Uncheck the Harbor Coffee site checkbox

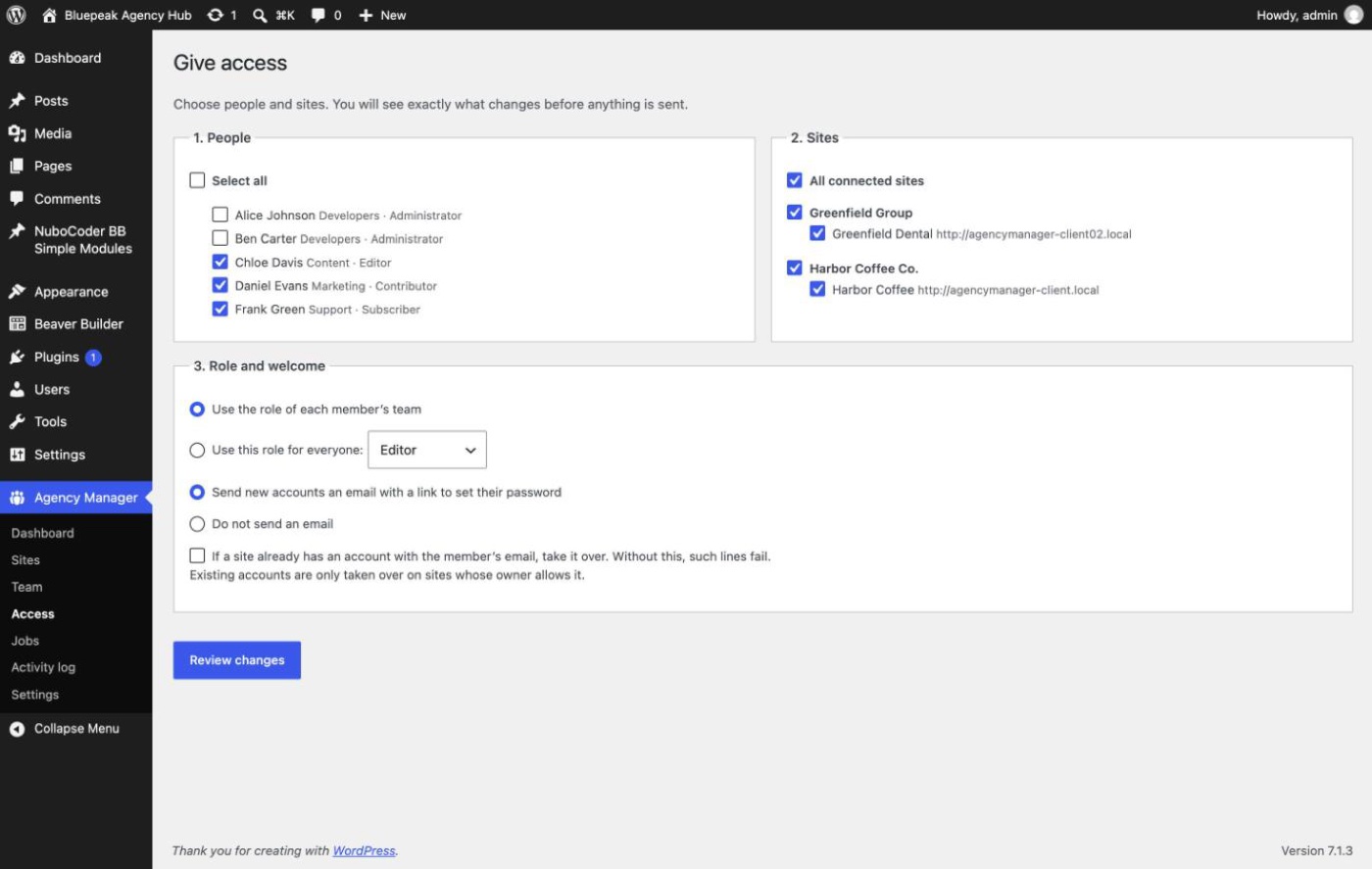click(x=817, y=289)
